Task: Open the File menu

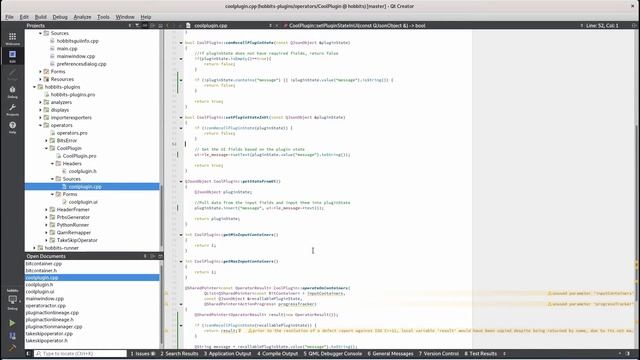Action: tap(9, 17)
